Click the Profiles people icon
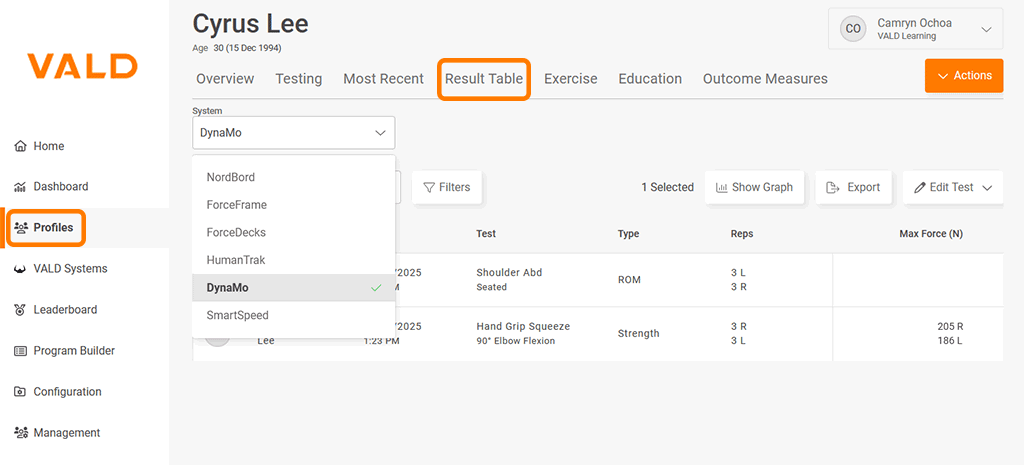 click(21, 228)
